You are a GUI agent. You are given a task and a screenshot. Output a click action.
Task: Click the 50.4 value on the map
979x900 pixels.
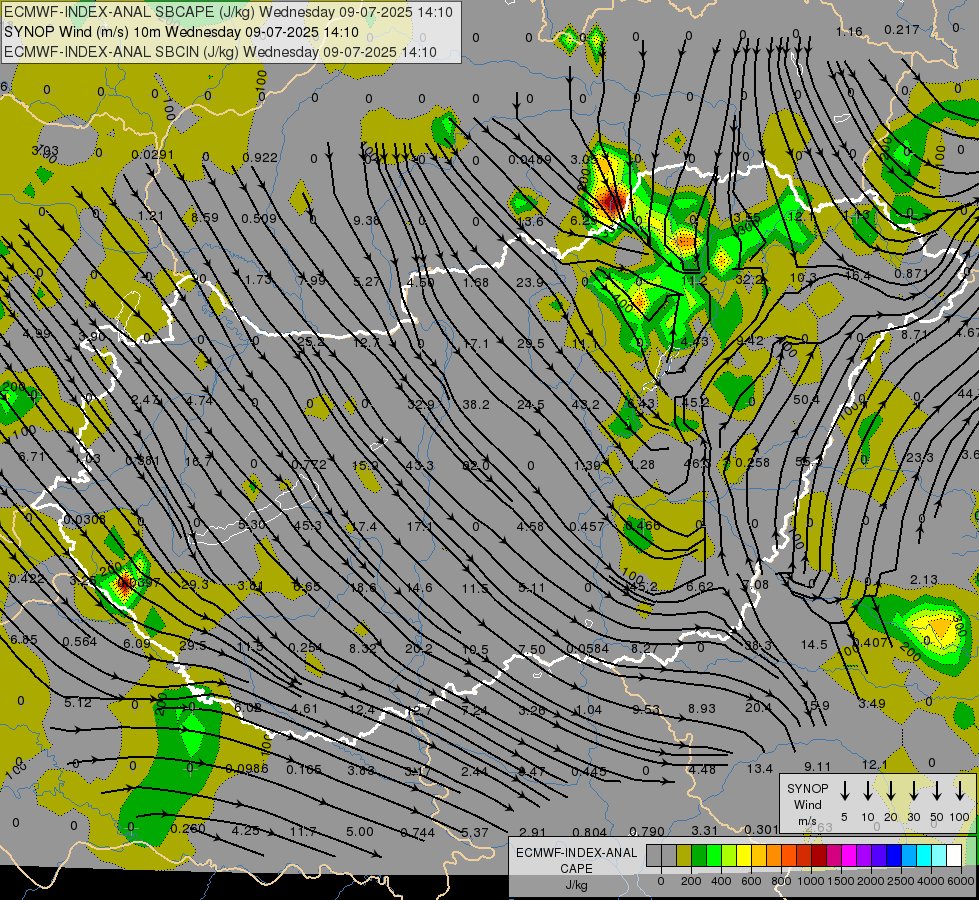(x=806, y=399)
